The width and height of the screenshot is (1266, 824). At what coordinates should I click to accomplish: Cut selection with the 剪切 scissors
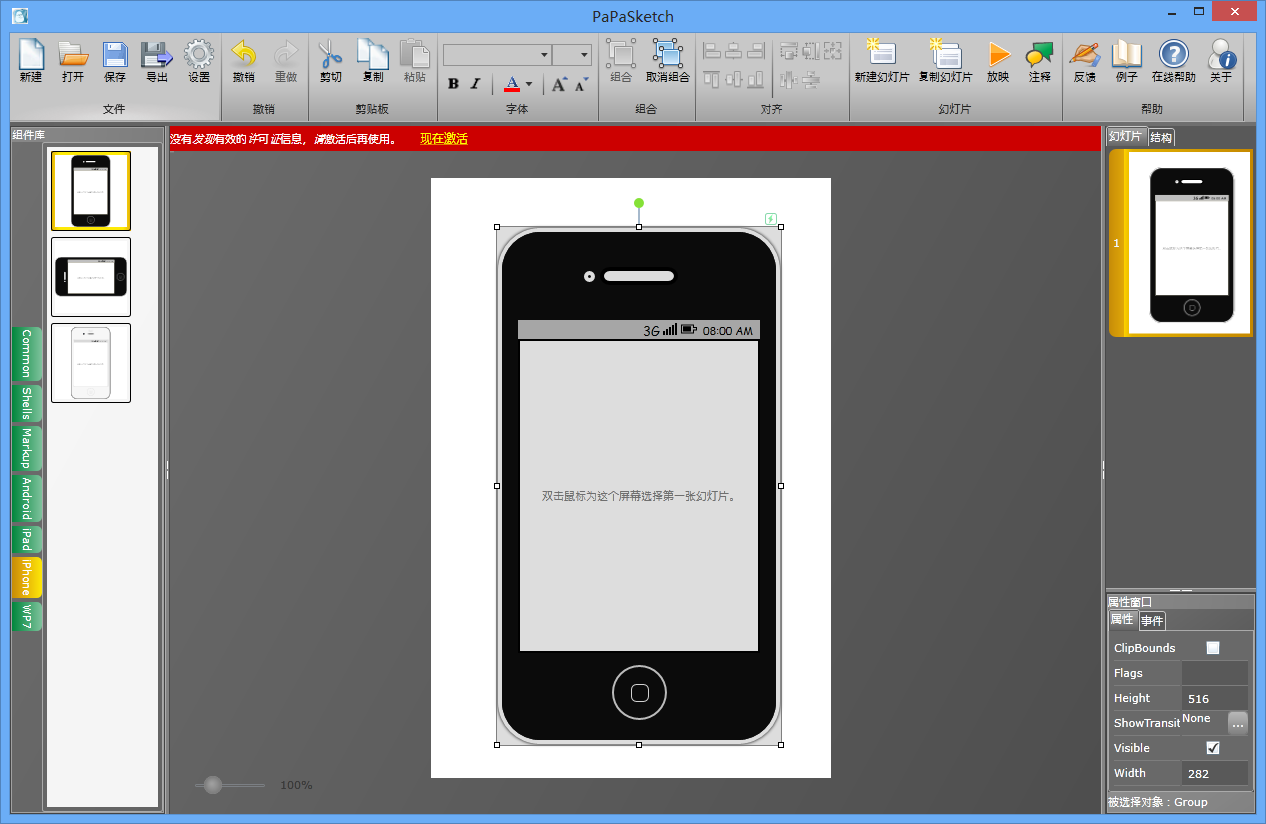coord(330,61)
